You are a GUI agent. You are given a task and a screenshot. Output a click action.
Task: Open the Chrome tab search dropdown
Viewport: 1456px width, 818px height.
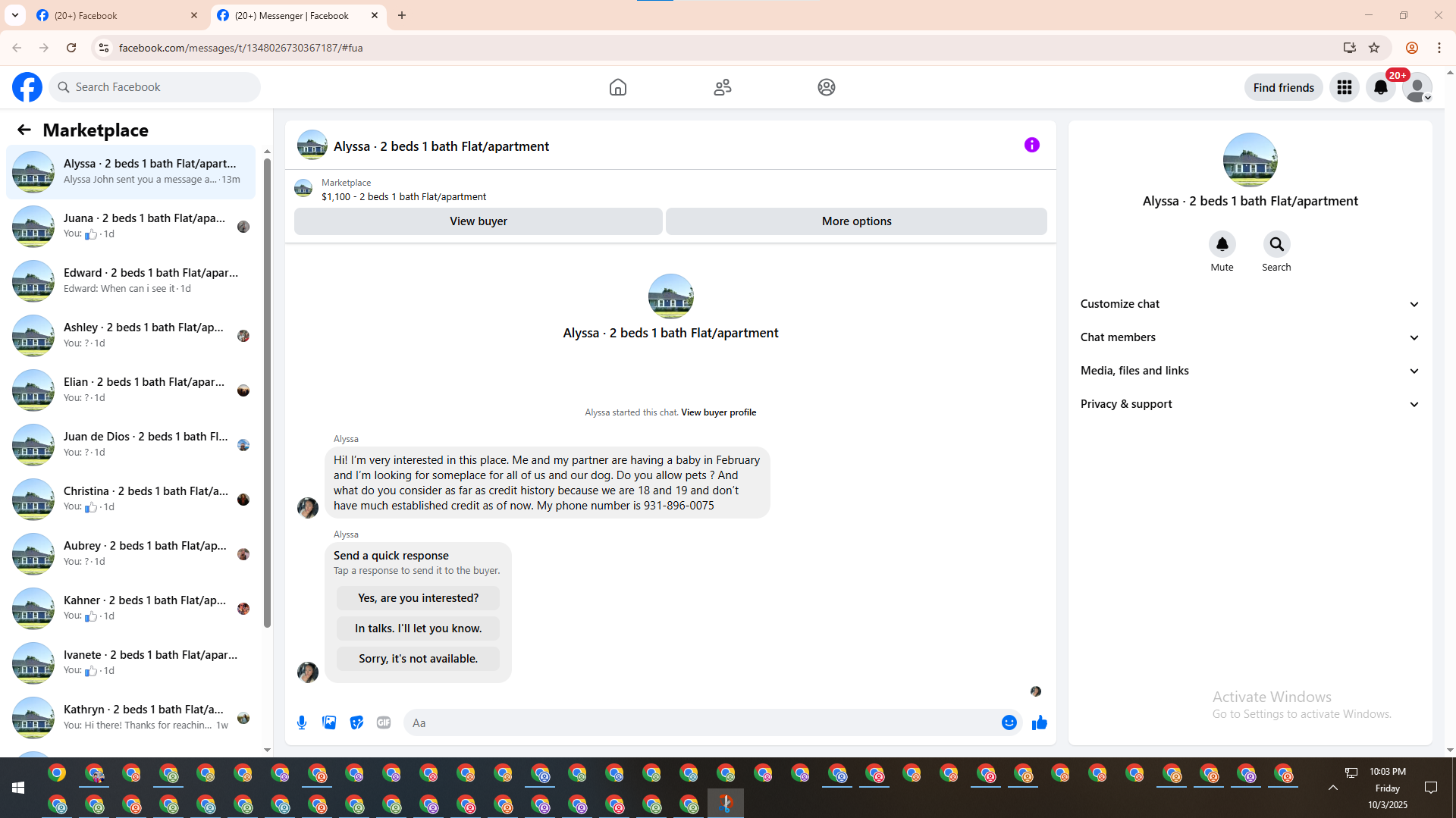(x=15, y=15)
